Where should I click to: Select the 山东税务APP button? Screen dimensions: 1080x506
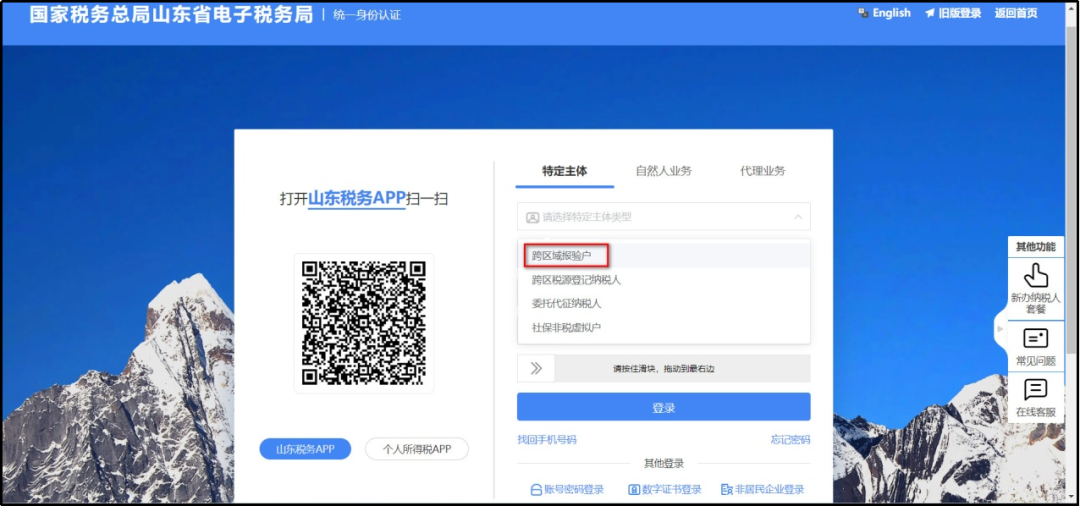point(305,449)
